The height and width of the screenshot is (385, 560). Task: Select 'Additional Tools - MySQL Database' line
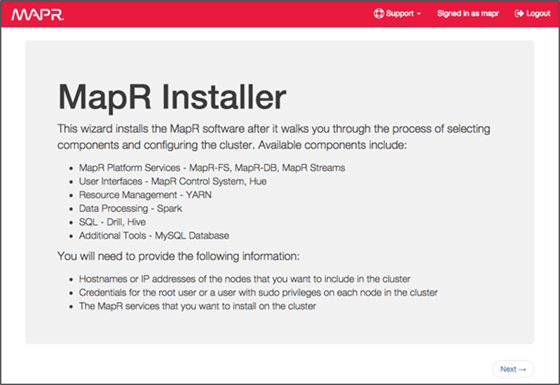[x=154, y=236]
